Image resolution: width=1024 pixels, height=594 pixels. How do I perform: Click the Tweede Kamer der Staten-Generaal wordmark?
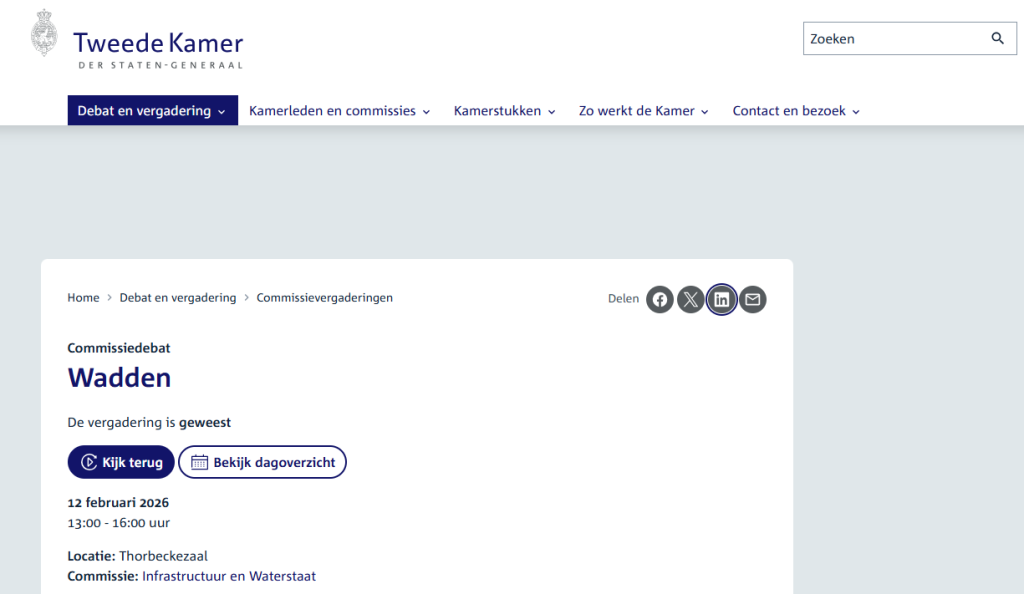158,49
